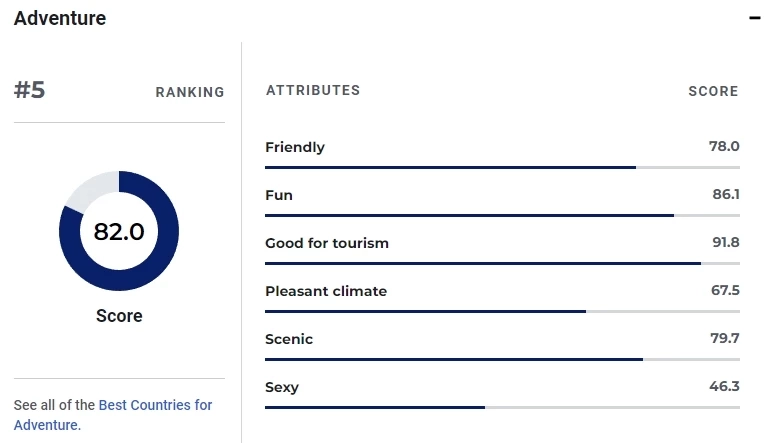The width and height of the screenshot is (765, 443).
Task: Click the Scenic score progress bar
Action: [x=502, y=359]
